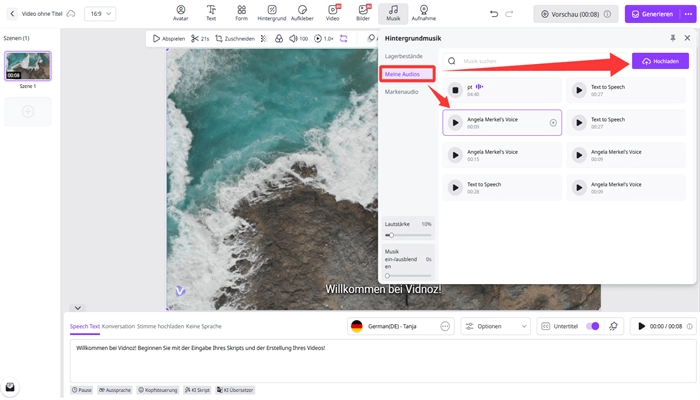Click the 1.0x playback speed icon
The height and width of the screenshot is (400, 700).
click(318, 38)
